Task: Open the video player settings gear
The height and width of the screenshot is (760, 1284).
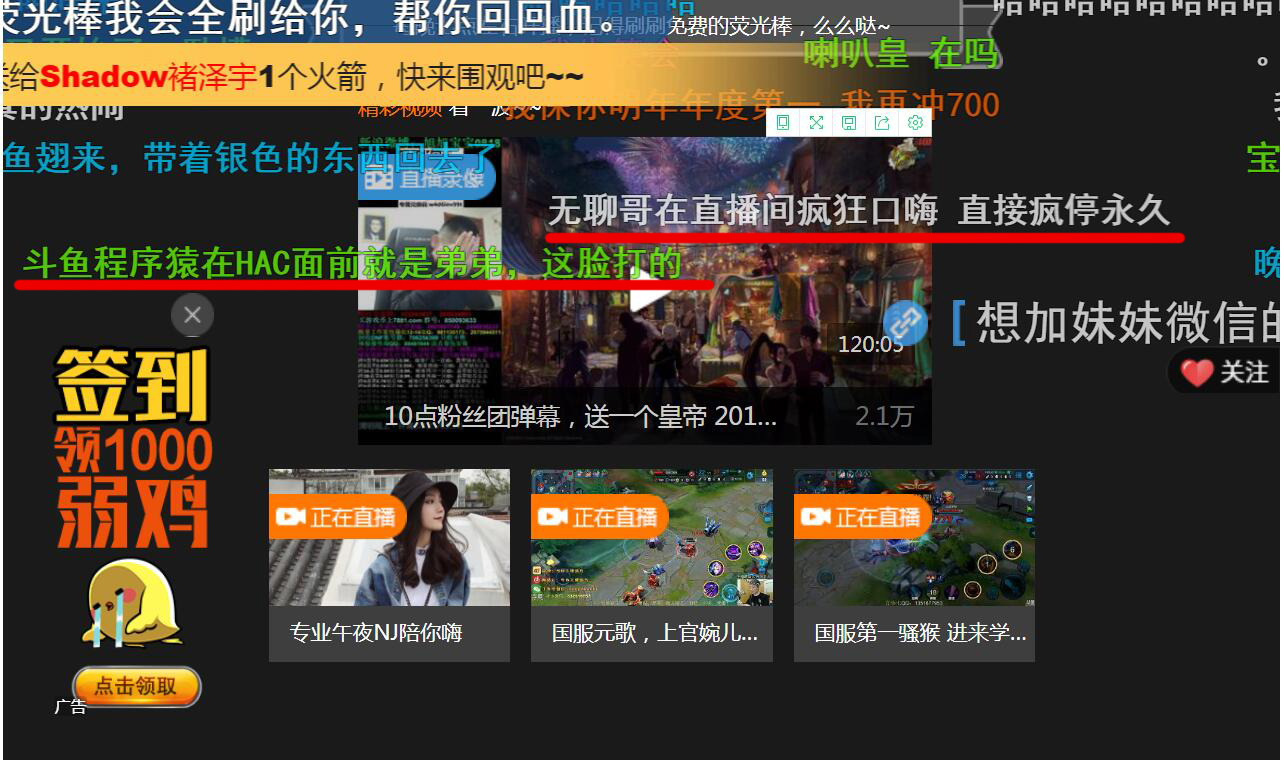Action: pos(914,123)
